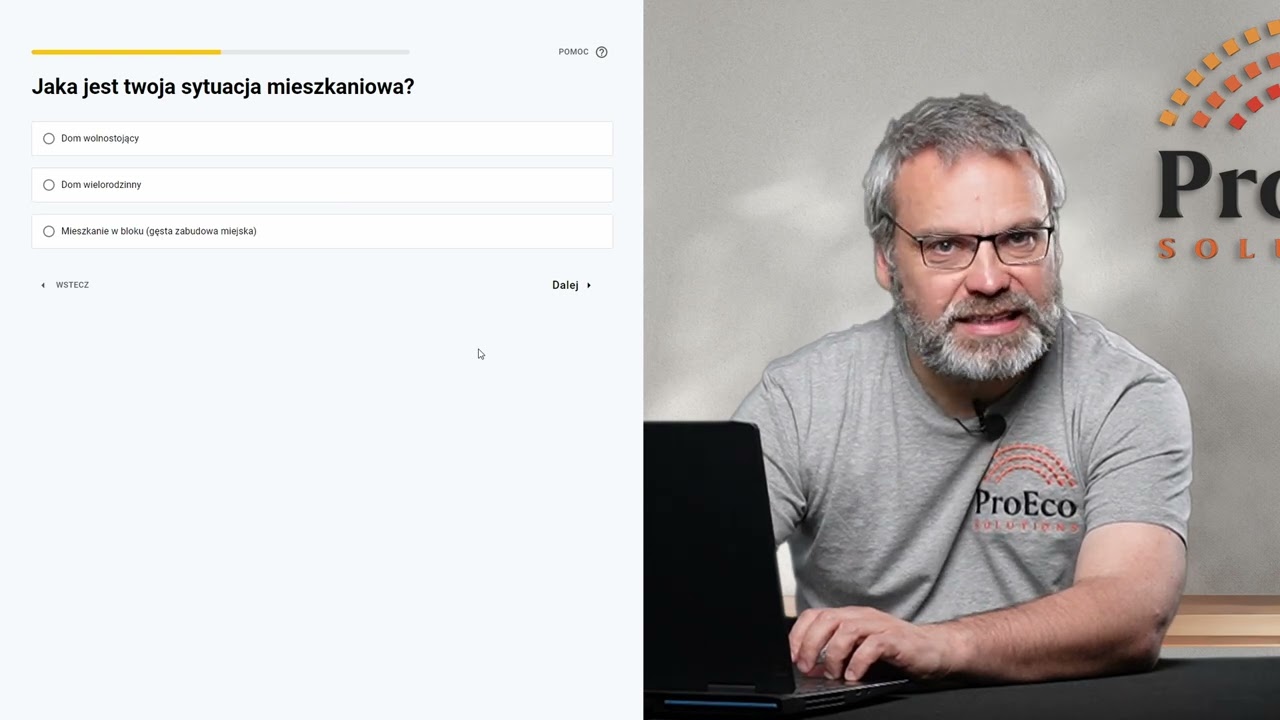Viewport: 1280px width, 720px height.
Task: Click the presenter's video area
Action: pos(961,360)
